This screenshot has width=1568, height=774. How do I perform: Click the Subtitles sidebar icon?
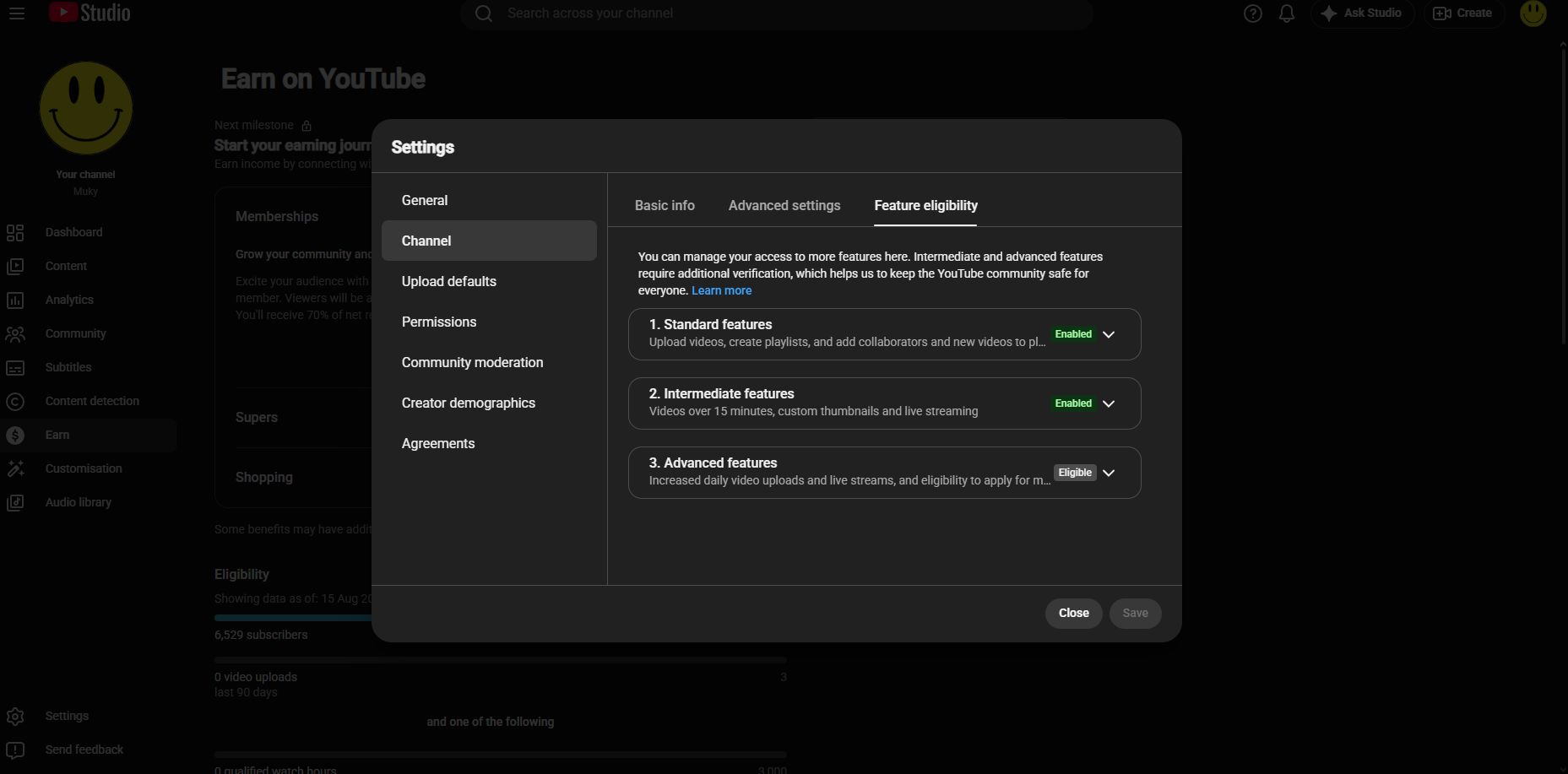coord(15,368)
